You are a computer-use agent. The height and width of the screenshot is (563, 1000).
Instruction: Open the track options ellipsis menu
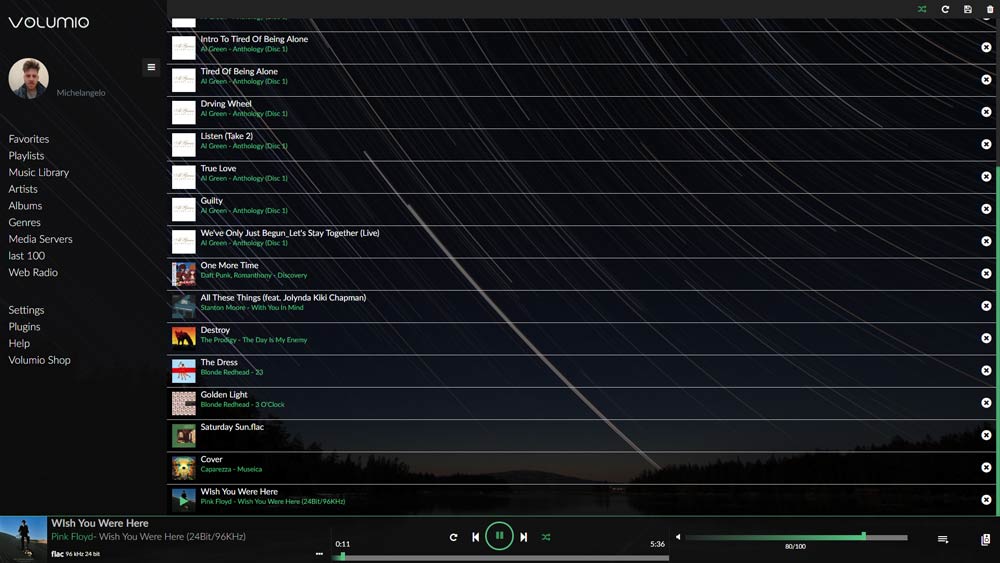320,553
